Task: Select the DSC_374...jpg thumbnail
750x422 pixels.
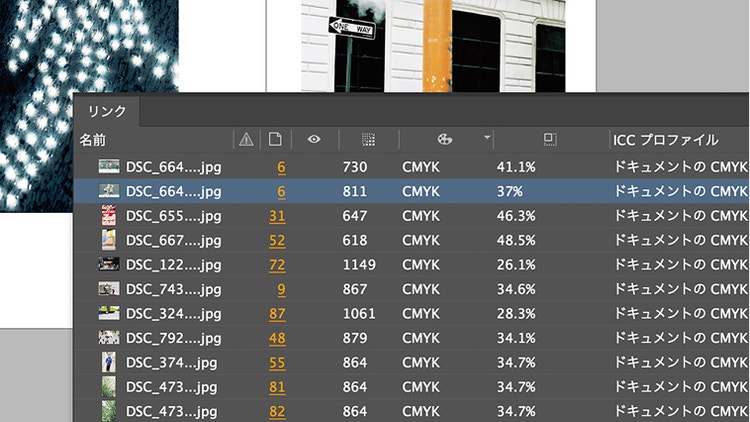Action: click(x=109, y=362)
